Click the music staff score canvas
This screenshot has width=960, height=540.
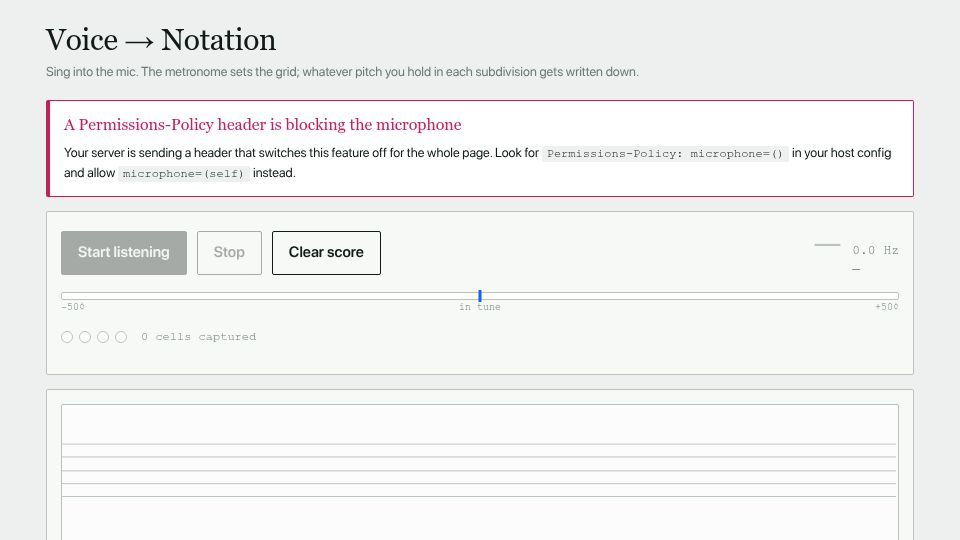[x=480, y=471]
